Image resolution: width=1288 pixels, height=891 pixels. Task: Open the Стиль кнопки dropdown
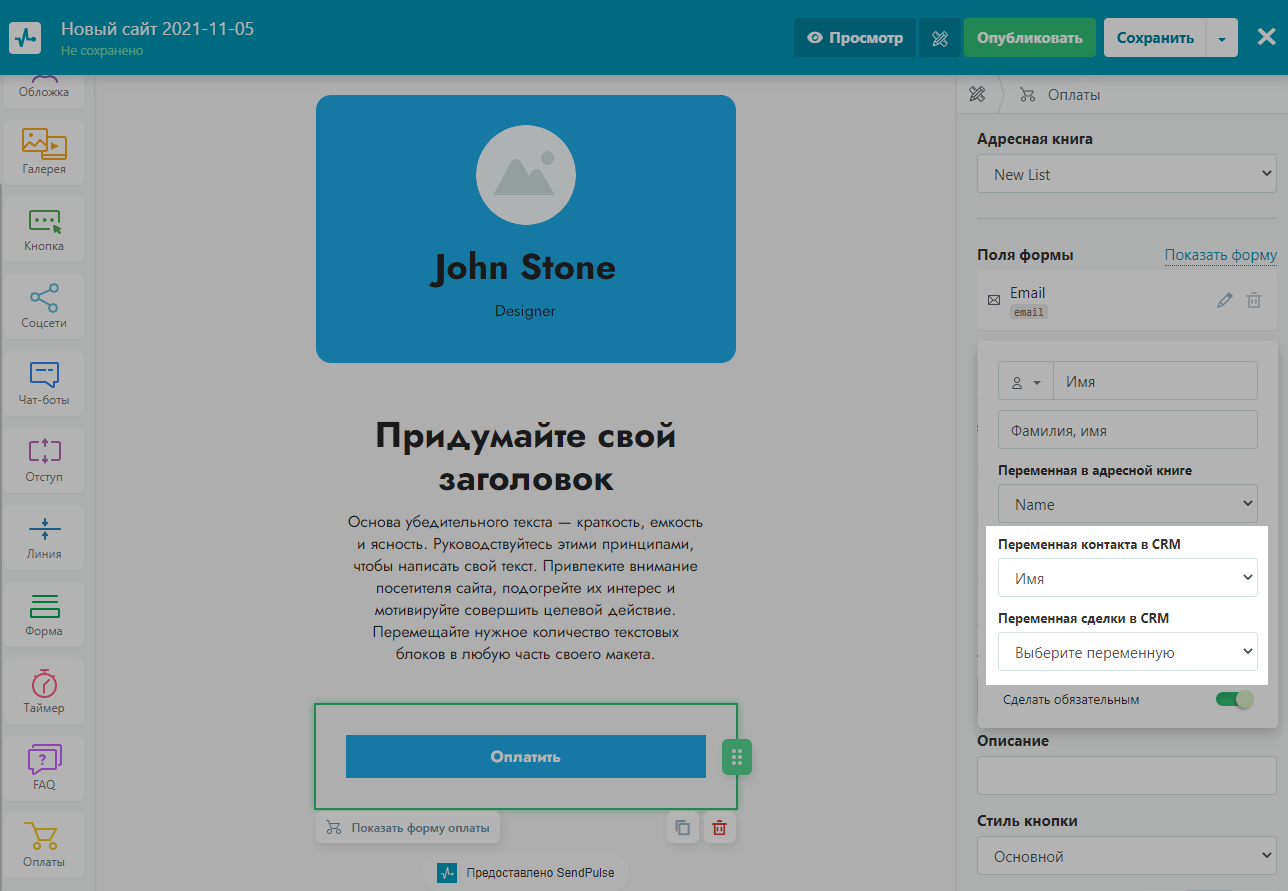click(1127, 856)
